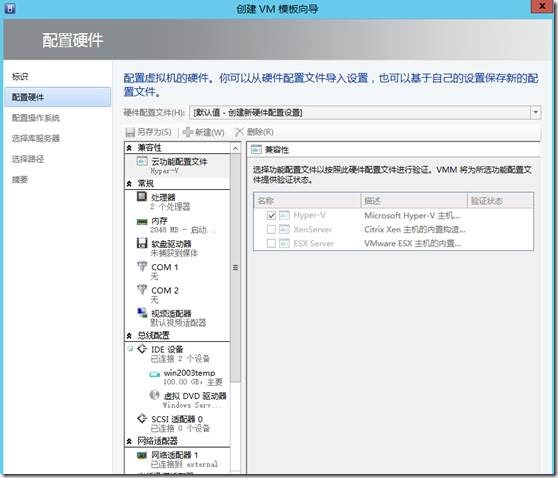Sort by 描述 column header

point(414,201)
